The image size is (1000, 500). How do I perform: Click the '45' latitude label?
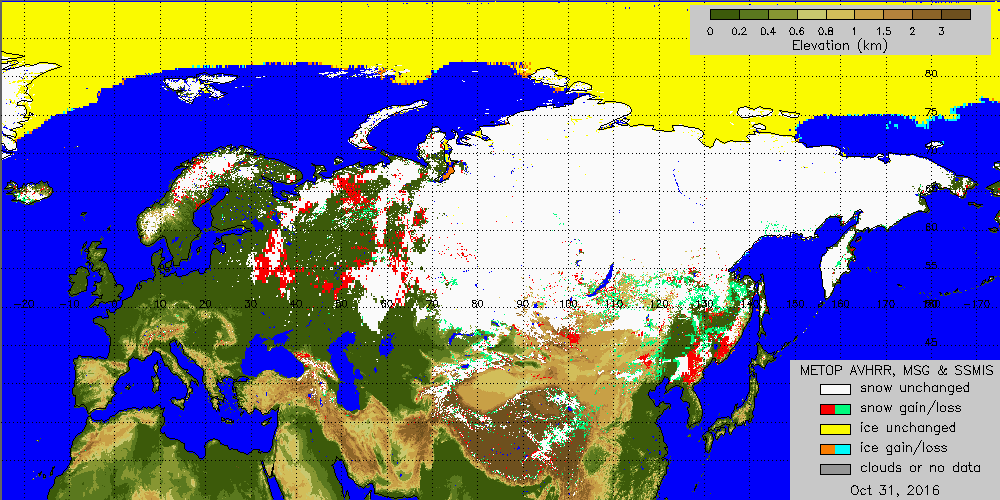[930, 342]
